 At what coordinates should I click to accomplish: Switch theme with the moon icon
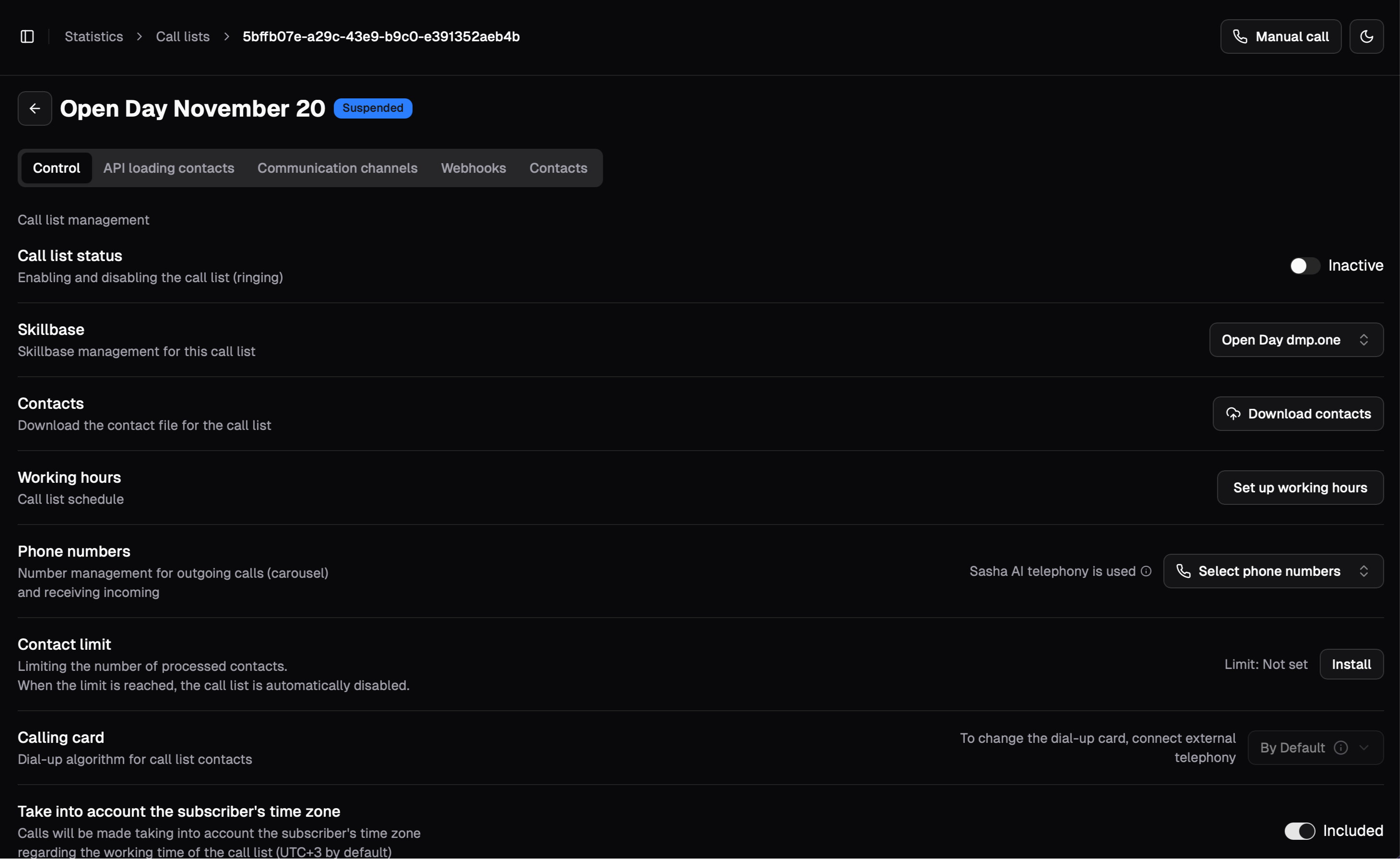(x=1366, y=36)
